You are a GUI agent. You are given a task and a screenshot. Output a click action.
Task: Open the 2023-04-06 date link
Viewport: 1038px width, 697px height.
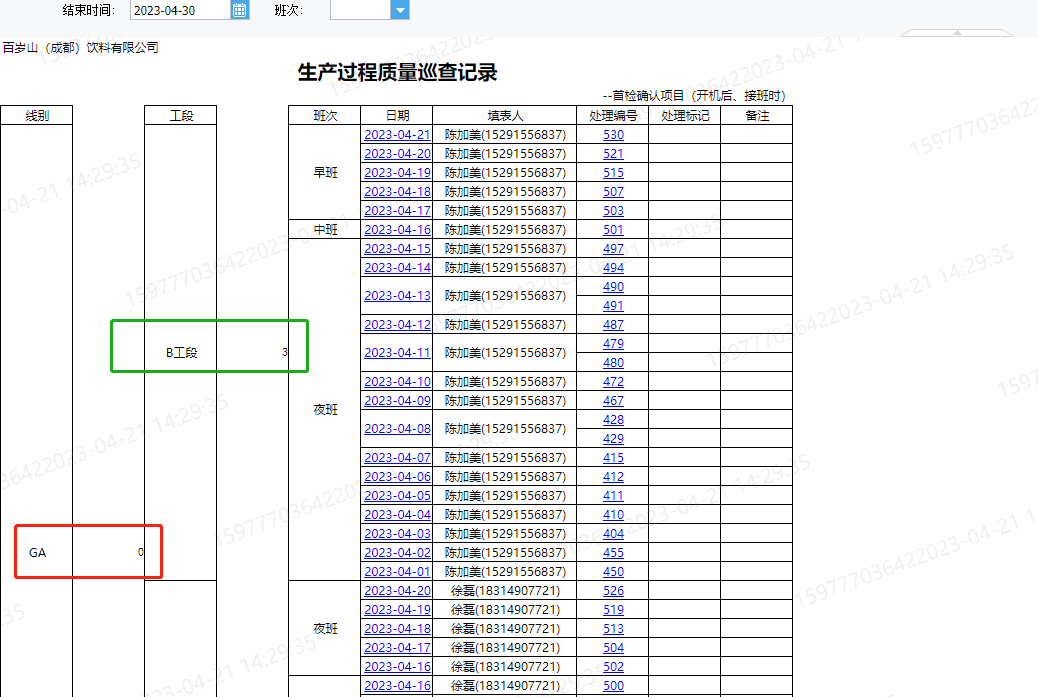pyautogui.click(x=397, y=477)
